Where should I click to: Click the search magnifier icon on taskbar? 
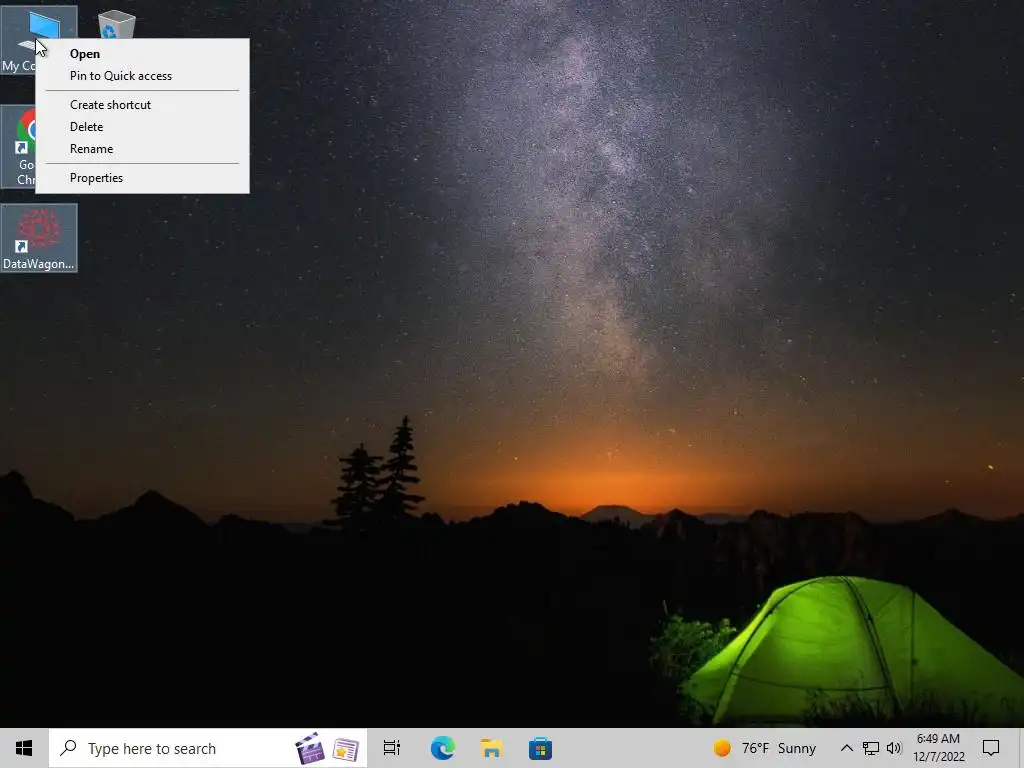(x=68, y=747)
